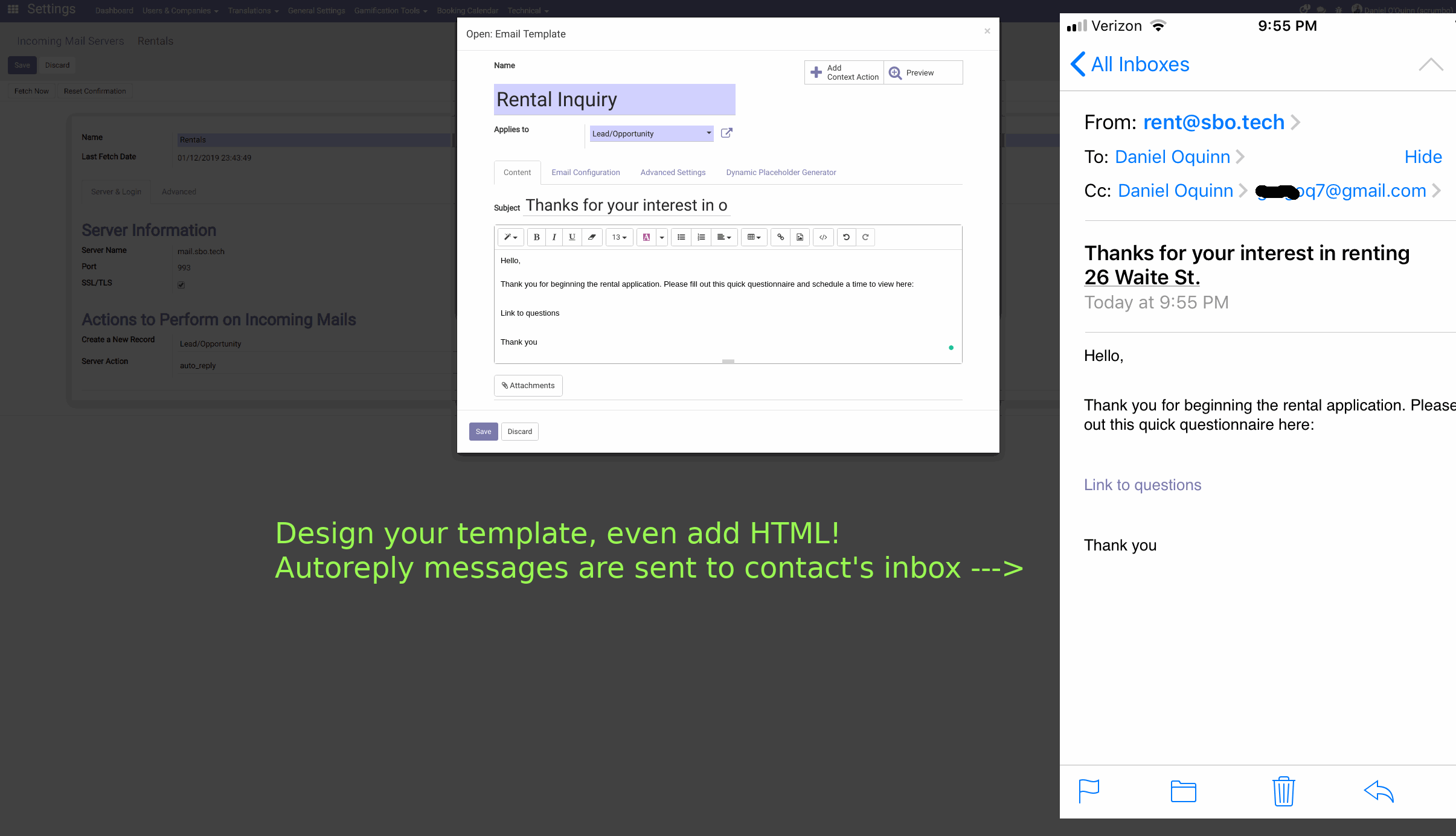Open external link beside Applies to

click(x=726, y=133)
